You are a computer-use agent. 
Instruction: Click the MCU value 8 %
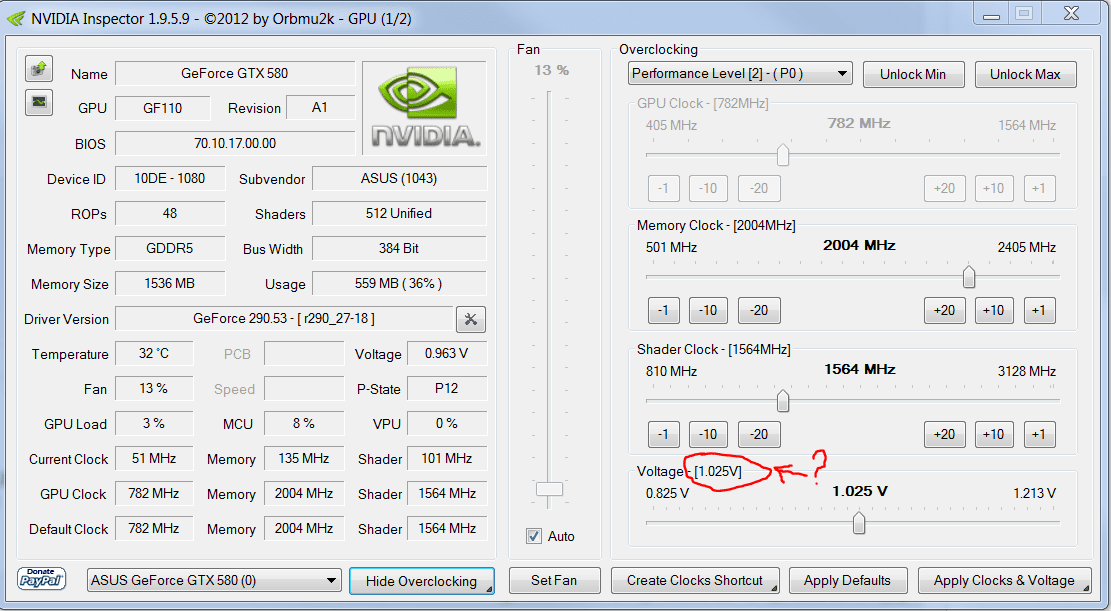[304, 423]
